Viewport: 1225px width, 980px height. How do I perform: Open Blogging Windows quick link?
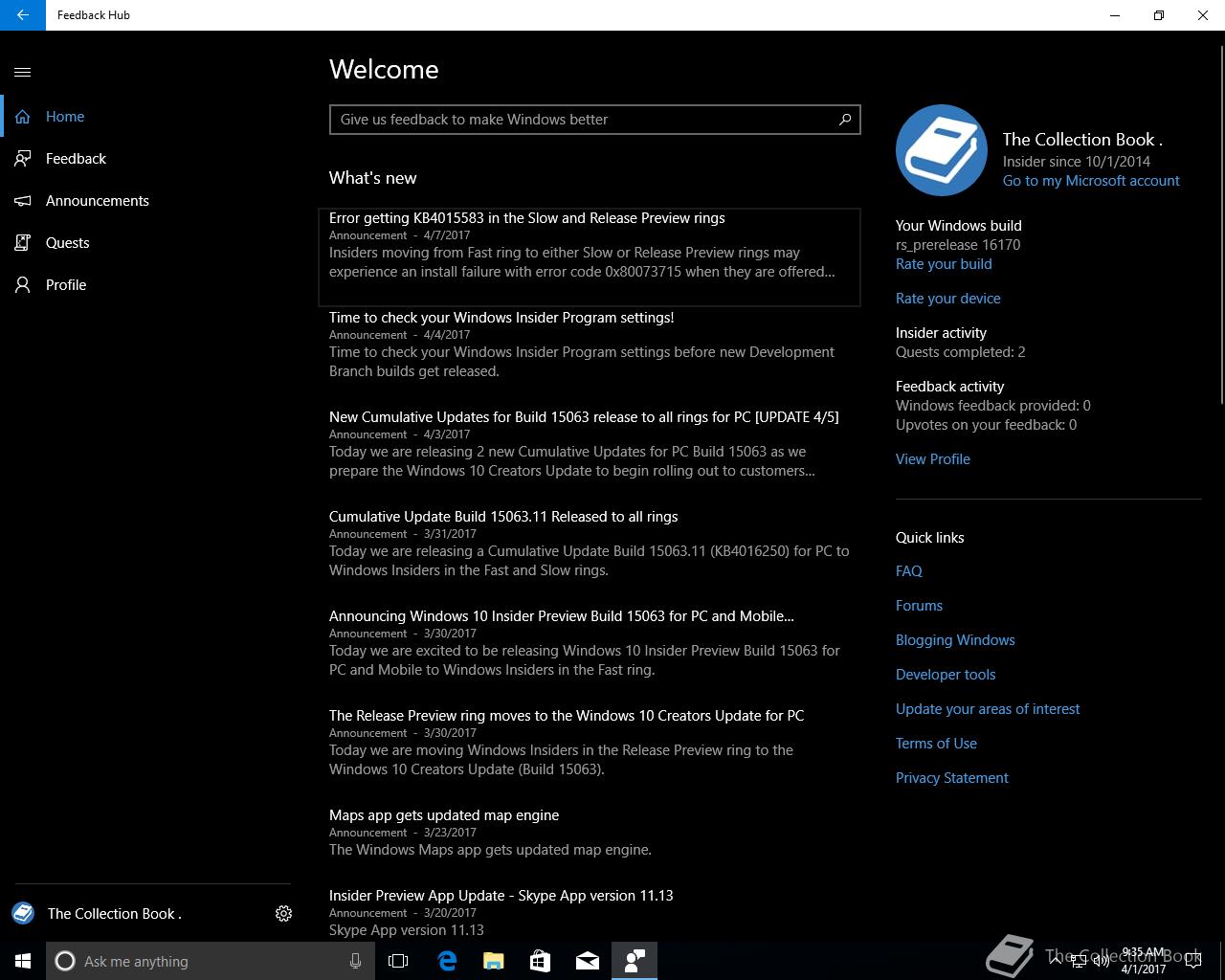[x=955, y=640]
